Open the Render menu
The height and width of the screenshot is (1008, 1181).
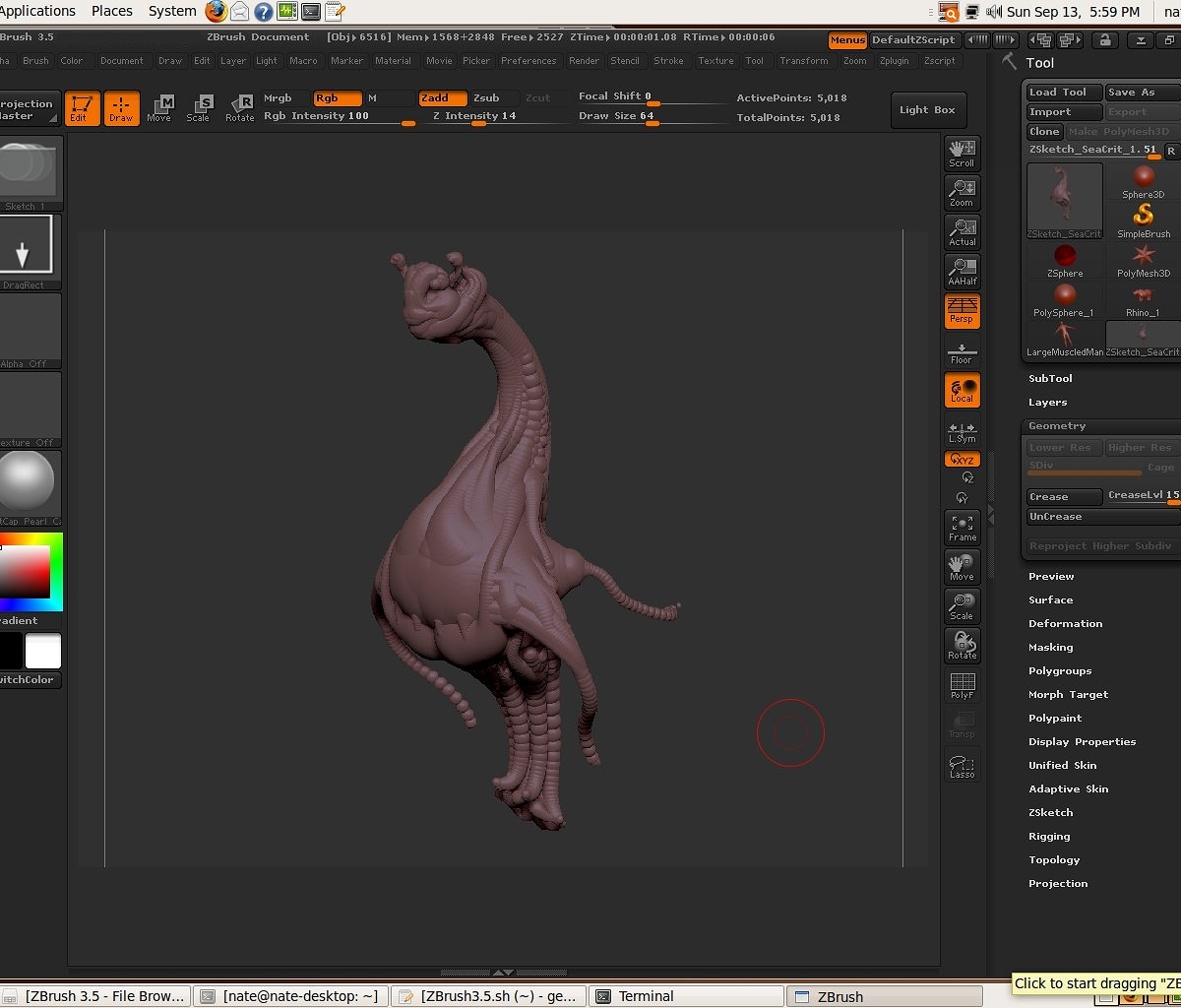(584, 61)
